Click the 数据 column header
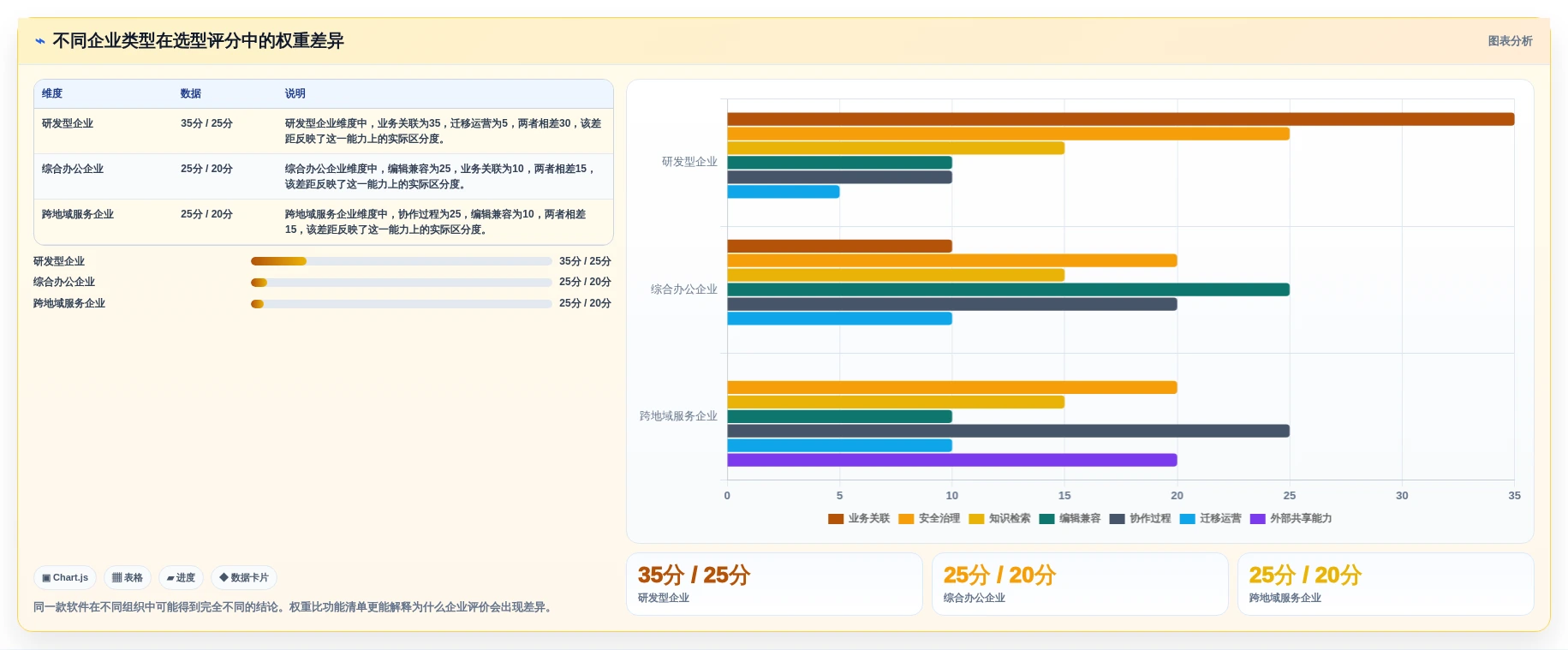 point(191,93)
